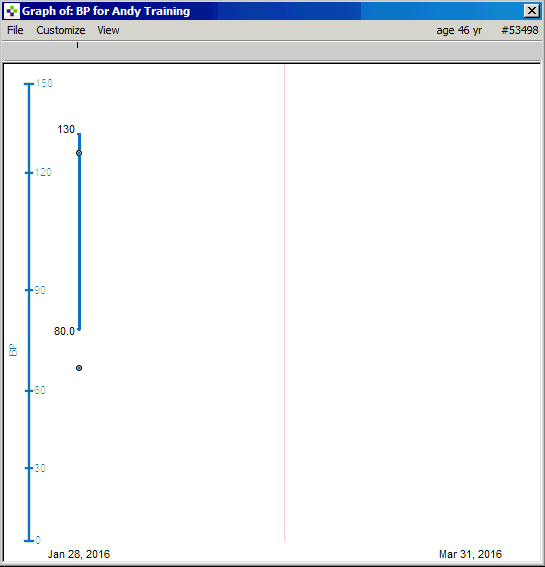Click the small timeline tick in gray bar

point(77,45)
